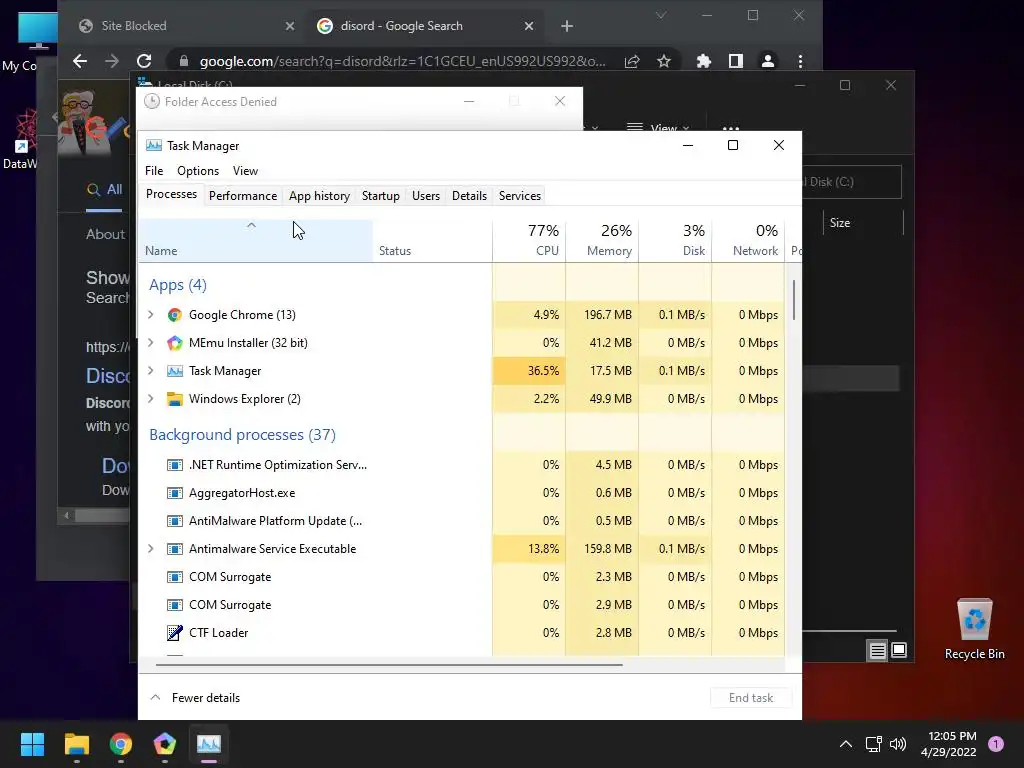This screenshot has width=1024, height=768.
Task: Click the Chrome address bar
Action: [x=402, y=61]
